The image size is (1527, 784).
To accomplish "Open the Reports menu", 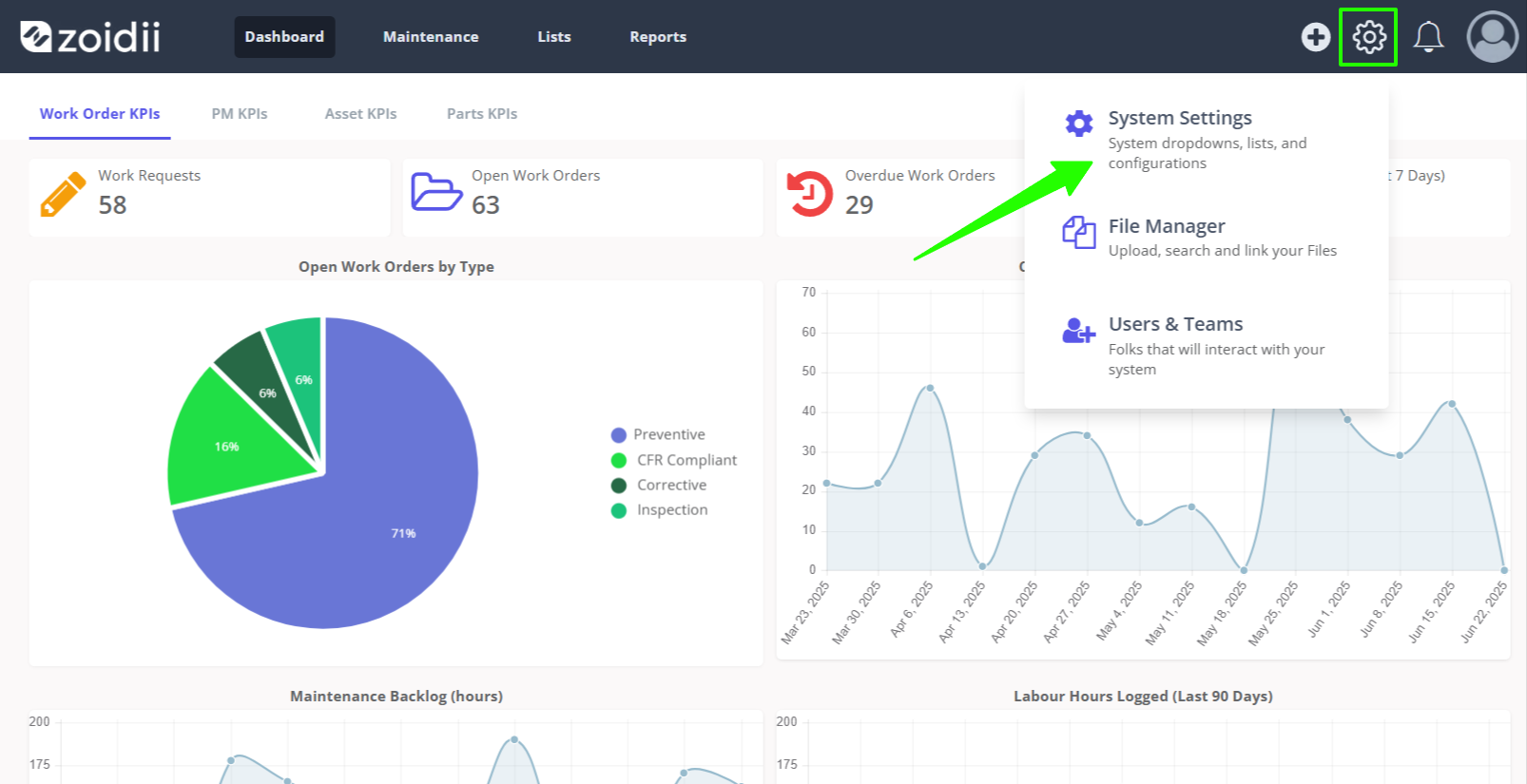I will tap(658, 37).
